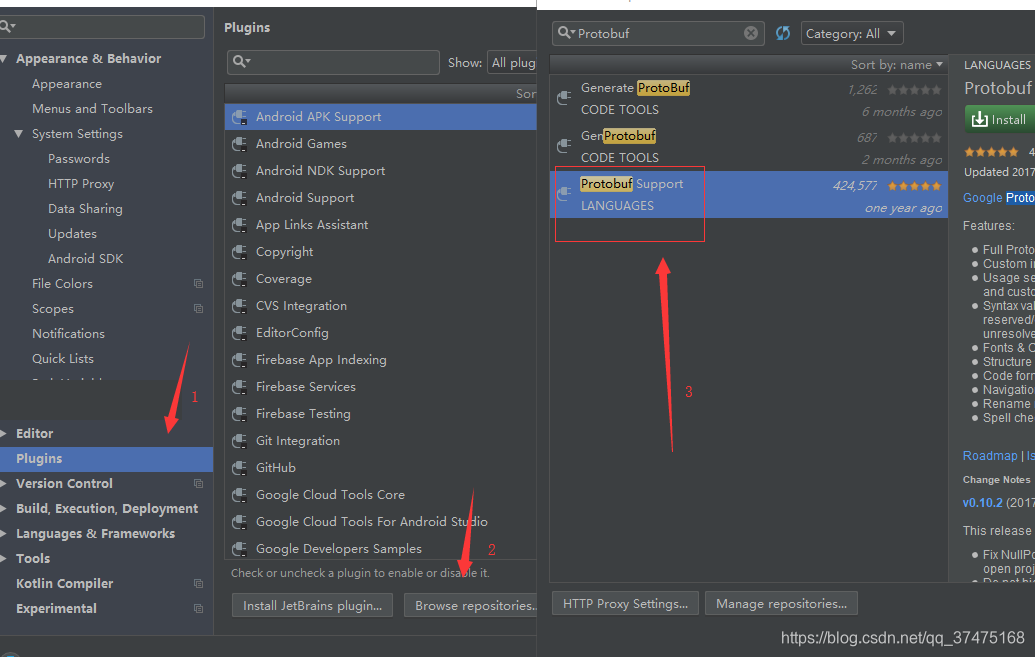
Task: Click the plugin icon beside Google Cloud Tools Core
Action: pyautogui.click(x=240, y=496)
